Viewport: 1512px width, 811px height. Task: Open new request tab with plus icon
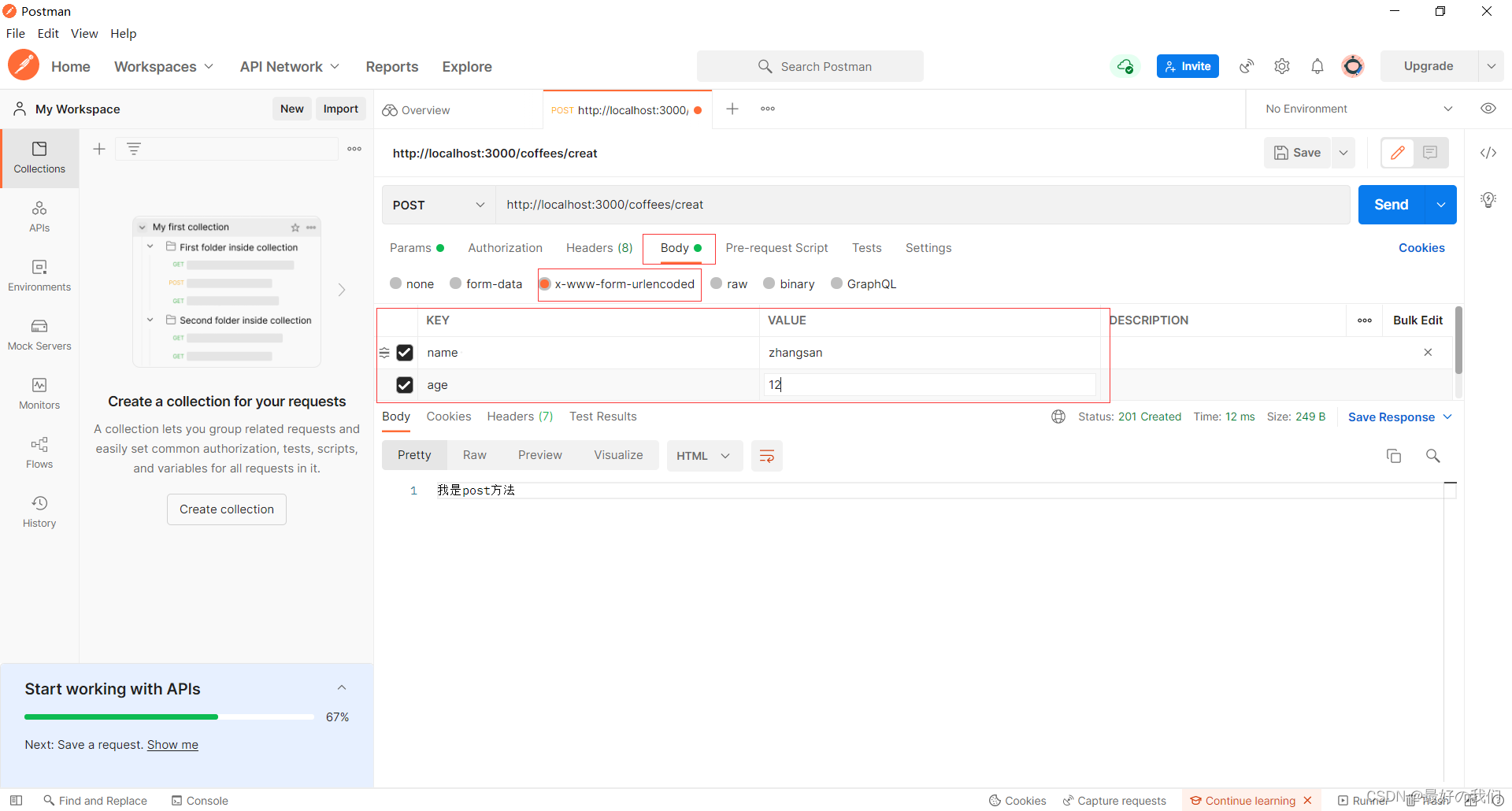point(732,109)
